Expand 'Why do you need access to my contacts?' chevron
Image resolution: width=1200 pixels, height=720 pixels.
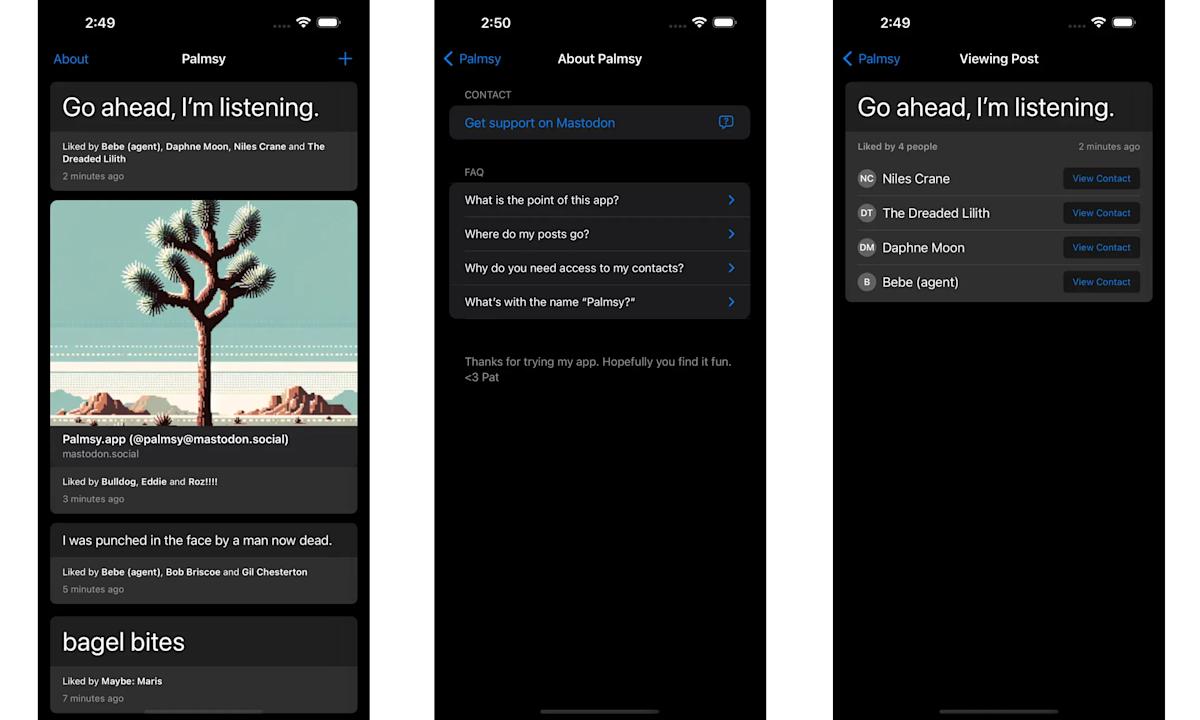731,268
